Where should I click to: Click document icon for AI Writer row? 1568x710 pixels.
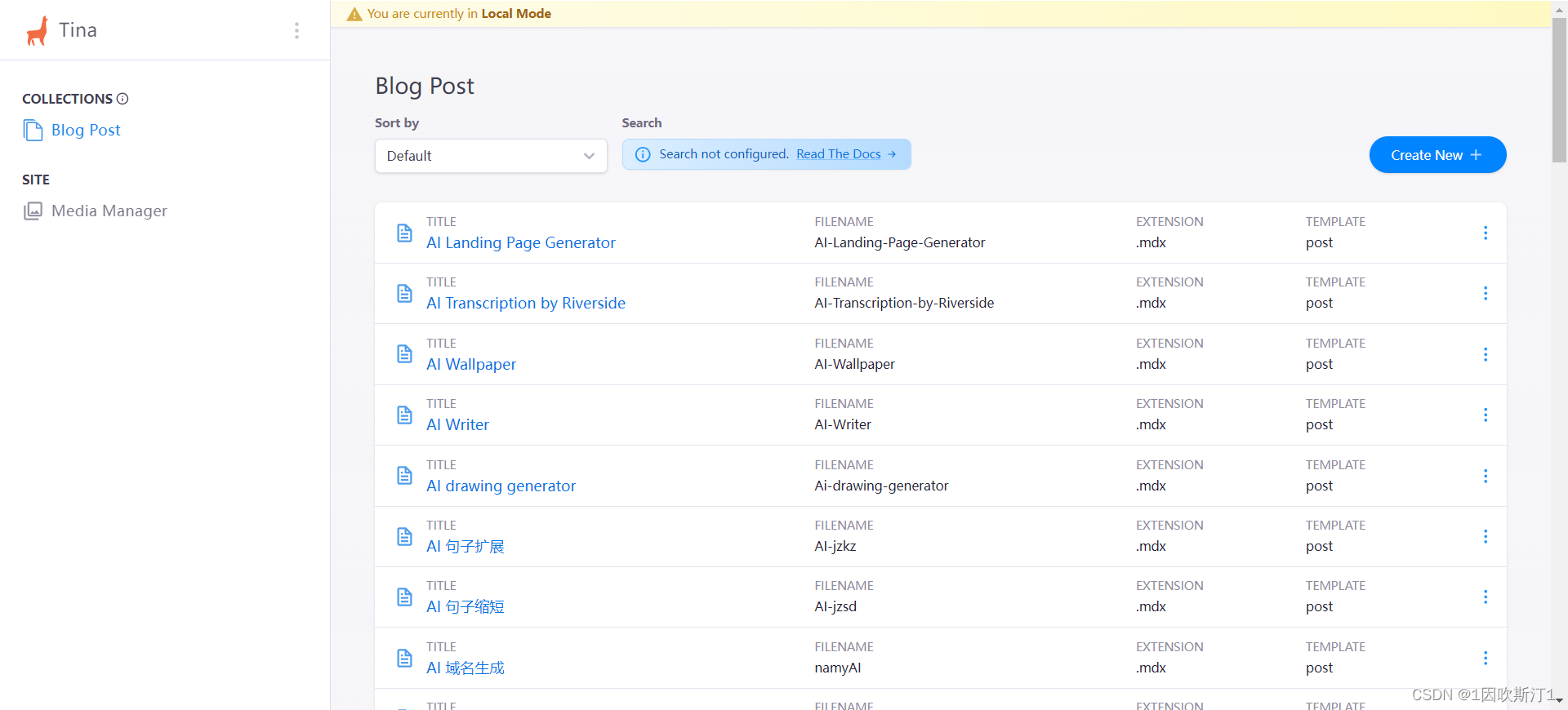404,415
